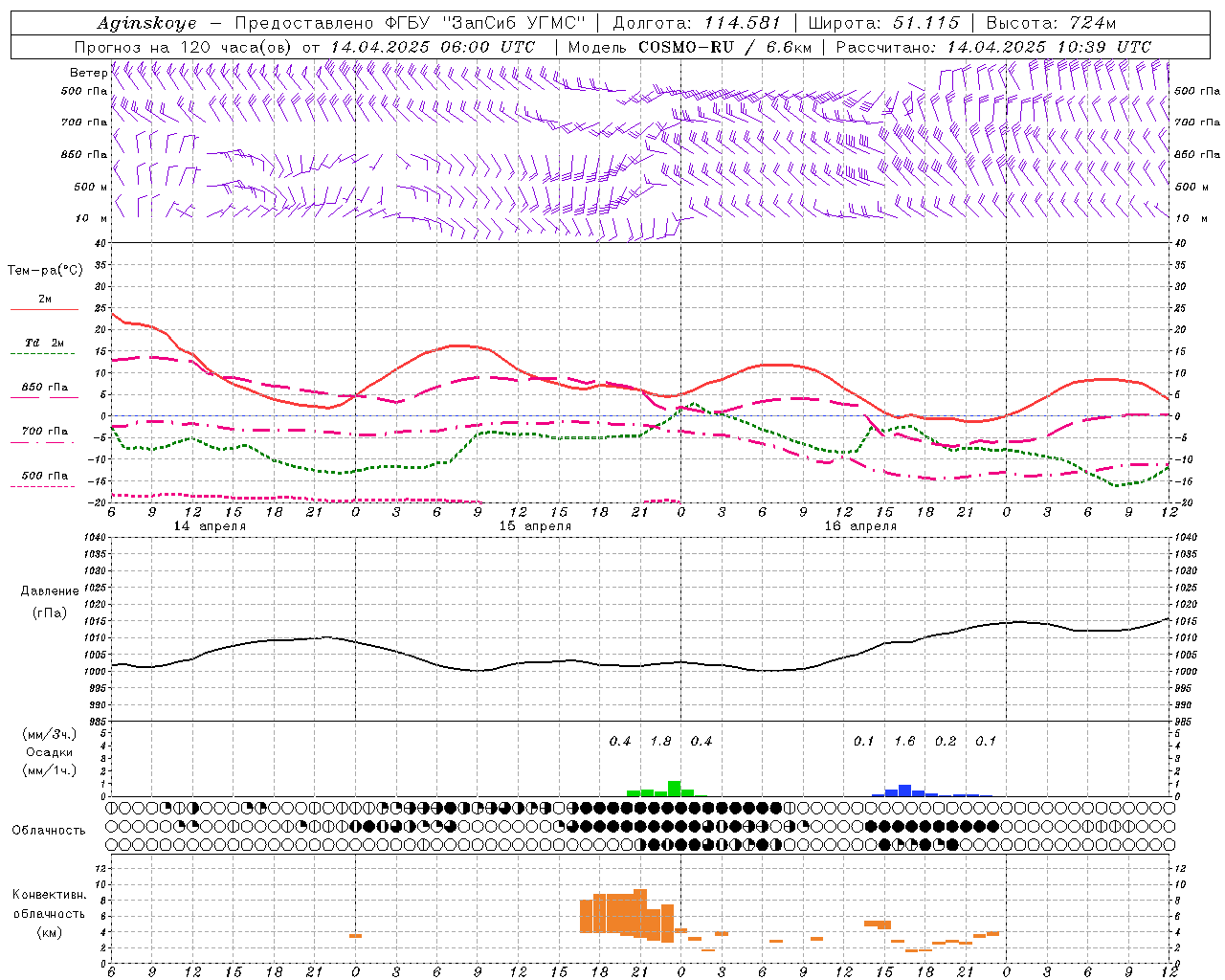Click the right "700 гПа" wind level label

pos(1197,122)
